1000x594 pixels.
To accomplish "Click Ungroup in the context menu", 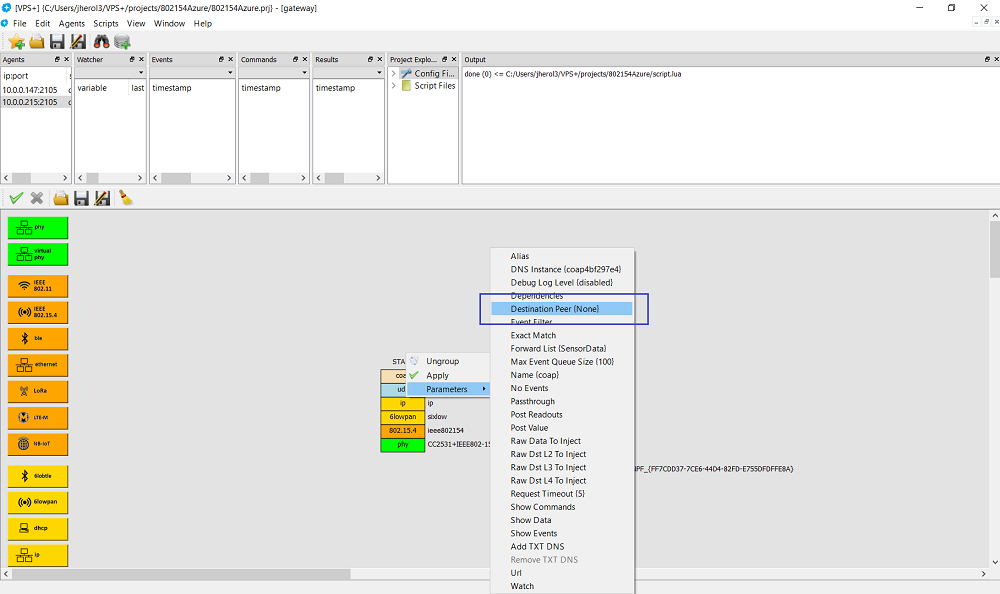I will point(442,361).
